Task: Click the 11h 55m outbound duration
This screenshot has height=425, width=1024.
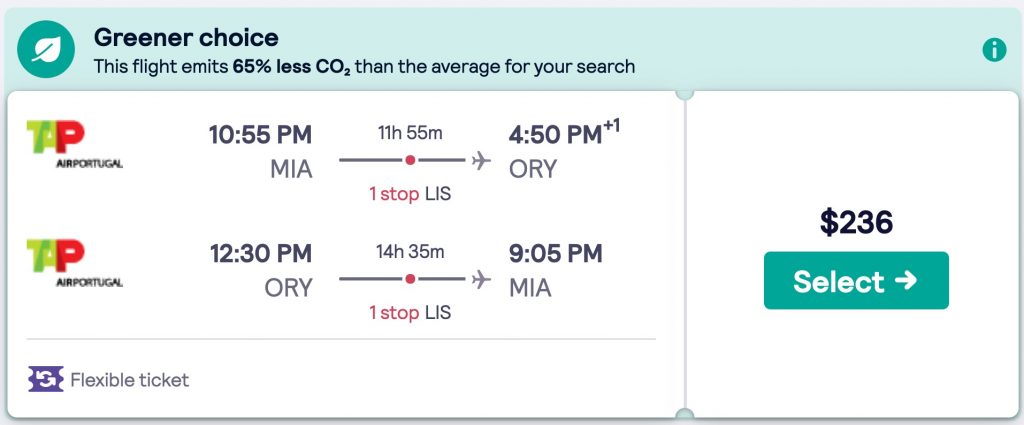Action: pyautogui.click(x=410, y=132)
